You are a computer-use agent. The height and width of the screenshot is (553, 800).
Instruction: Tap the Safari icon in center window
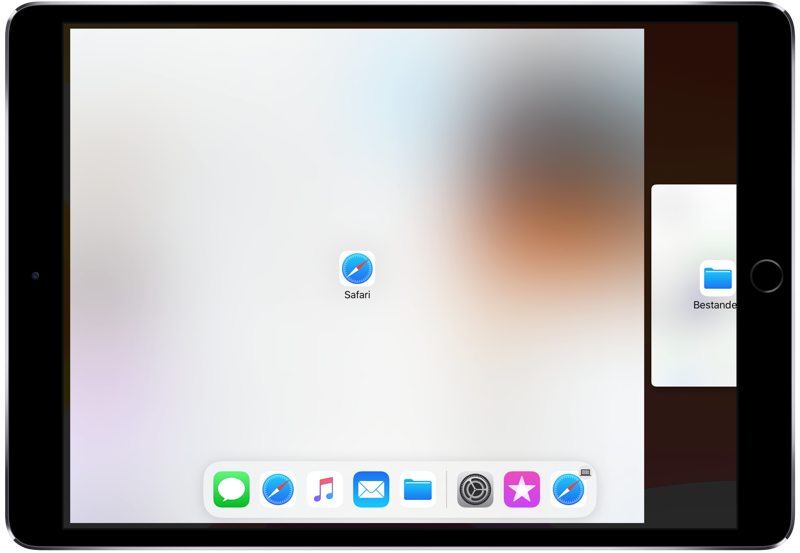[x=357, y=268]
